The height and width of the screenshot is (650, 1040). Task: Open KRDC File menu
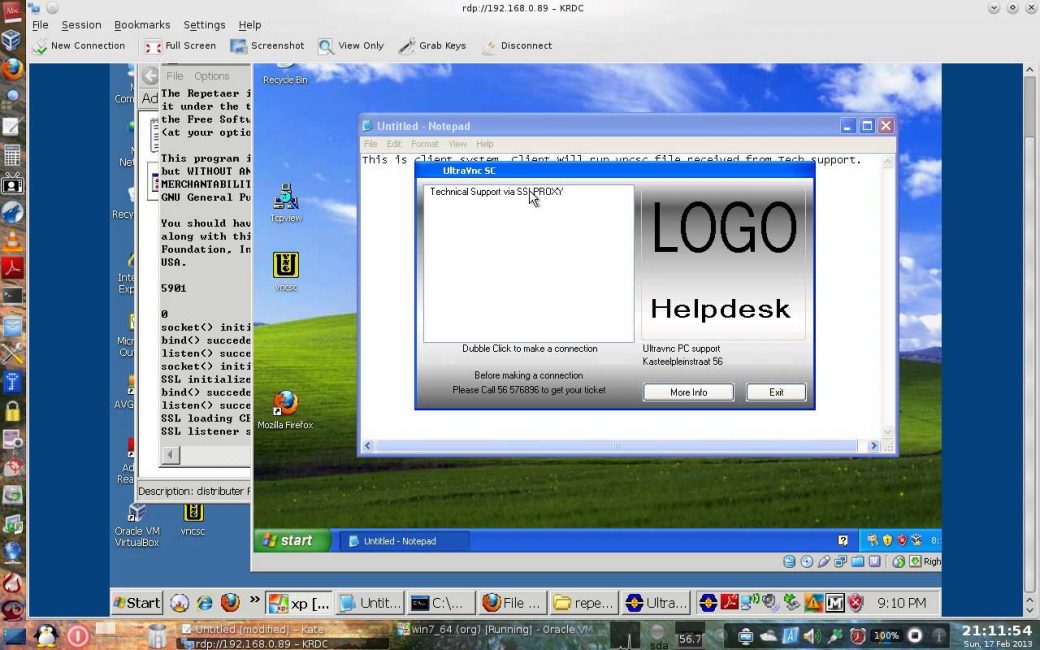click(40, 25)
